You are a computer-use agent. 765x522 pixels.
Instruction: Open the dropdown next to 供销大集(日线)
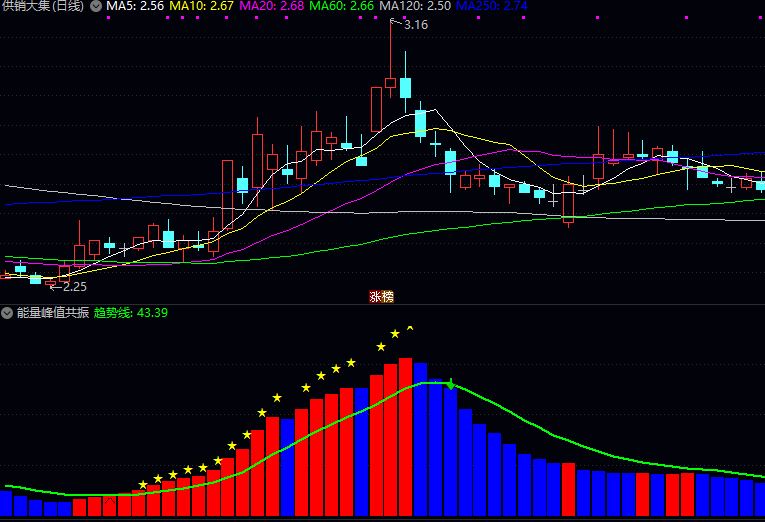coord(96,6)
